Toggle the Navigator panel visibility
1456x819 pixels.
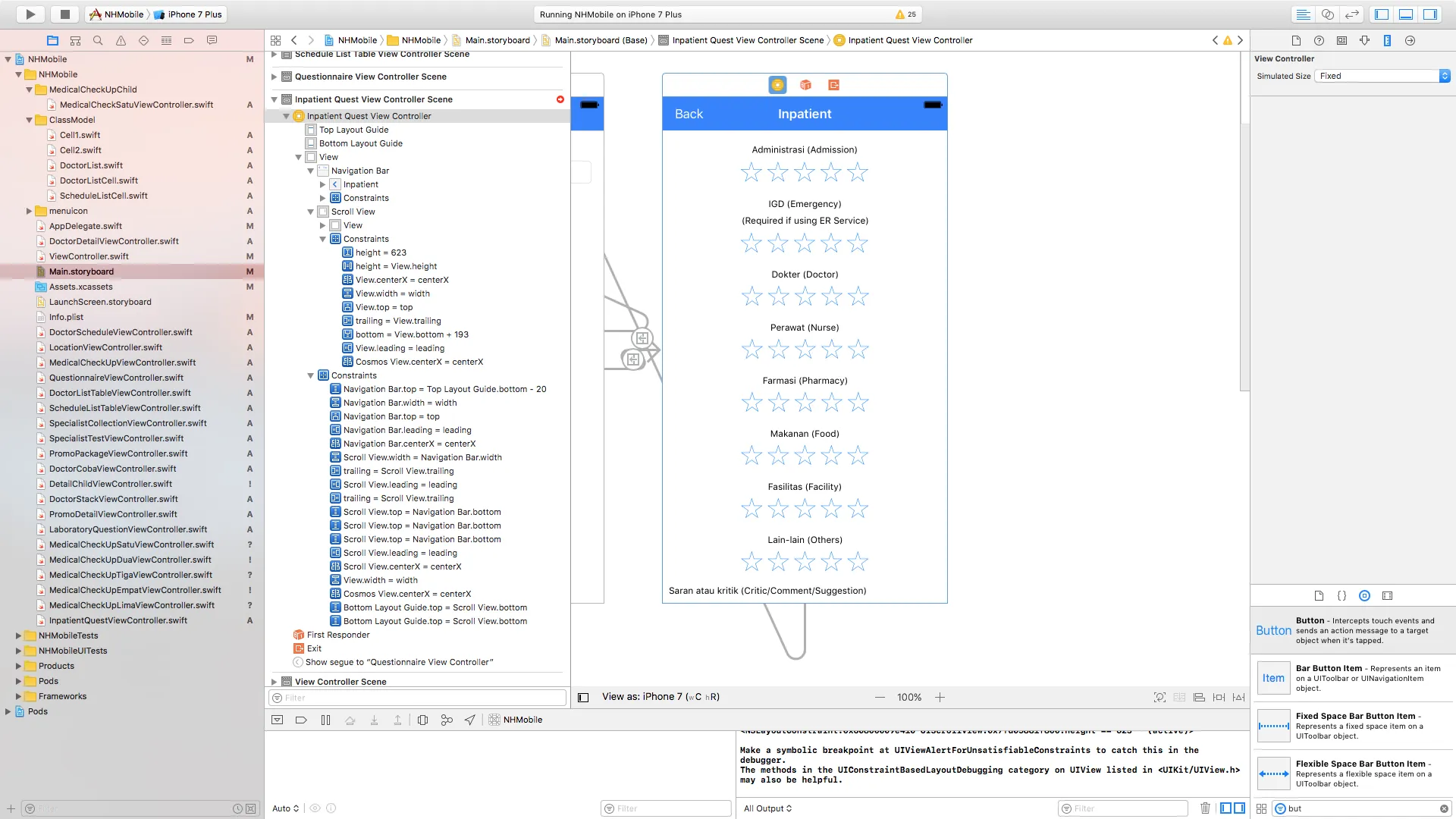[1382, 14]
